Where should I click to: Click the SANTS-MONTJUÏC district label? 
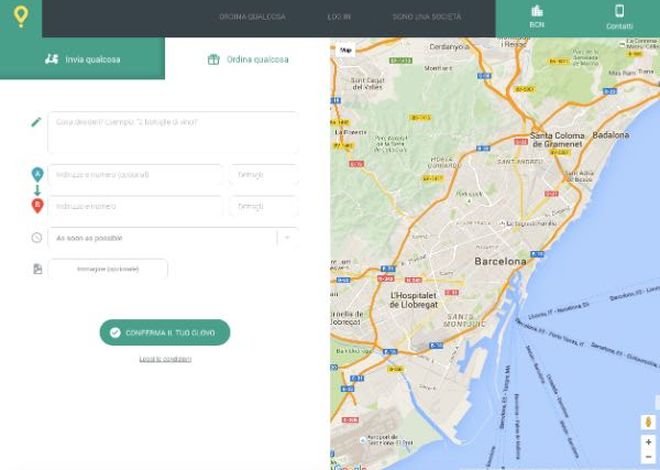click(x=464, y=320)
